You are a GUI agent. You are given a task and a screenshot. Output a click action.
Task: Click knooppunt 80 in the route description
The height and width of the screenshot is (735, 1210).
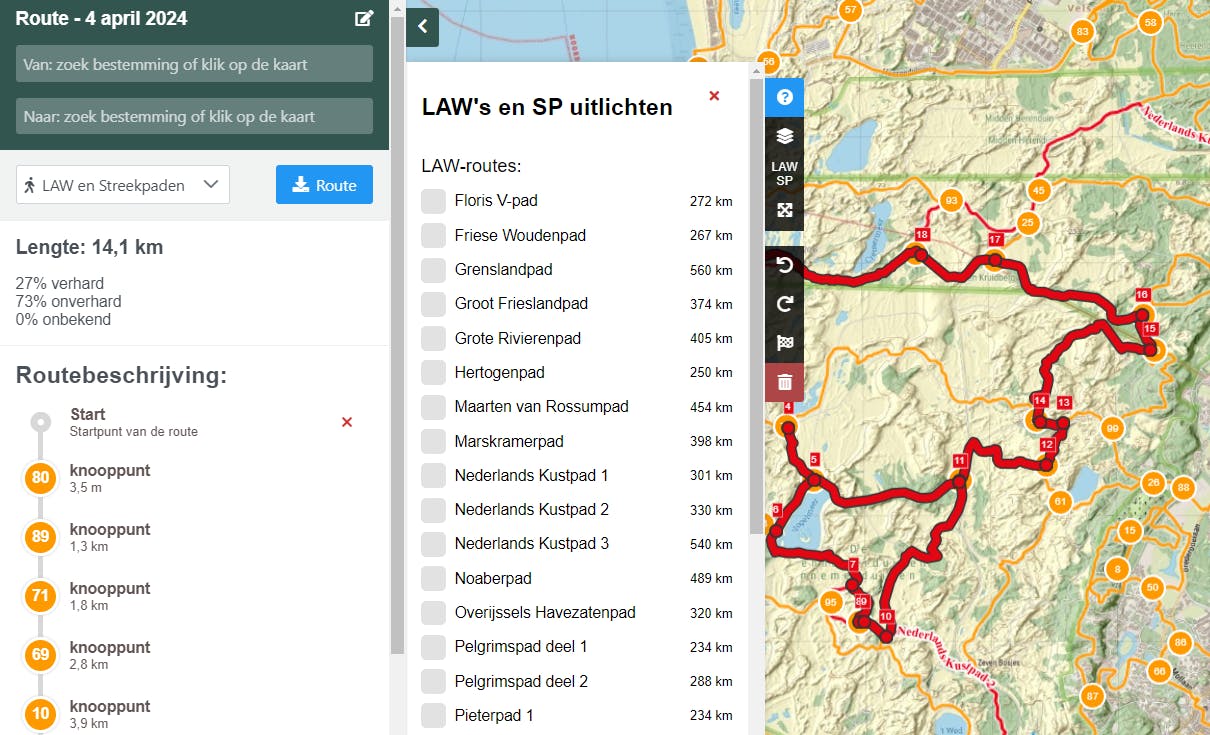(40, 478)
